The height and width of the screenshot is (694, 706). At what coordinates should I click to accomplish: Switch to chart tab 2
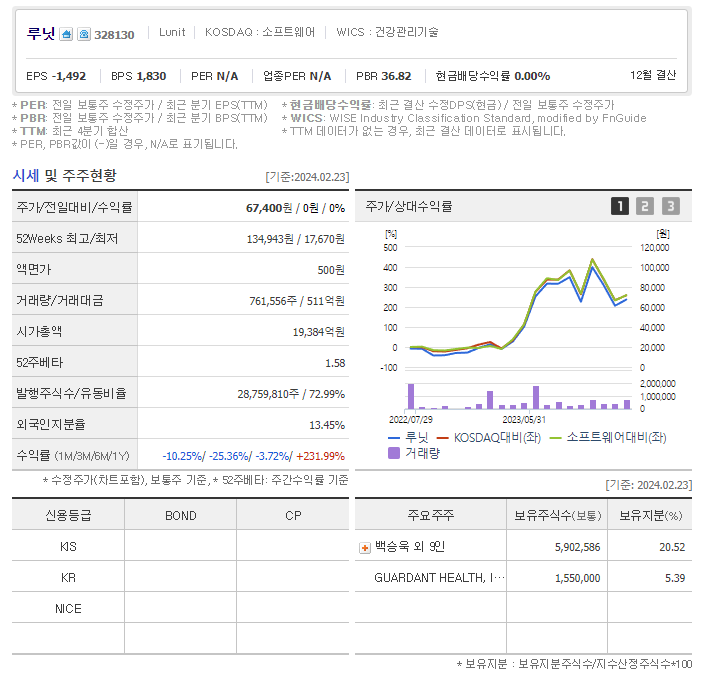pos(645,206)
